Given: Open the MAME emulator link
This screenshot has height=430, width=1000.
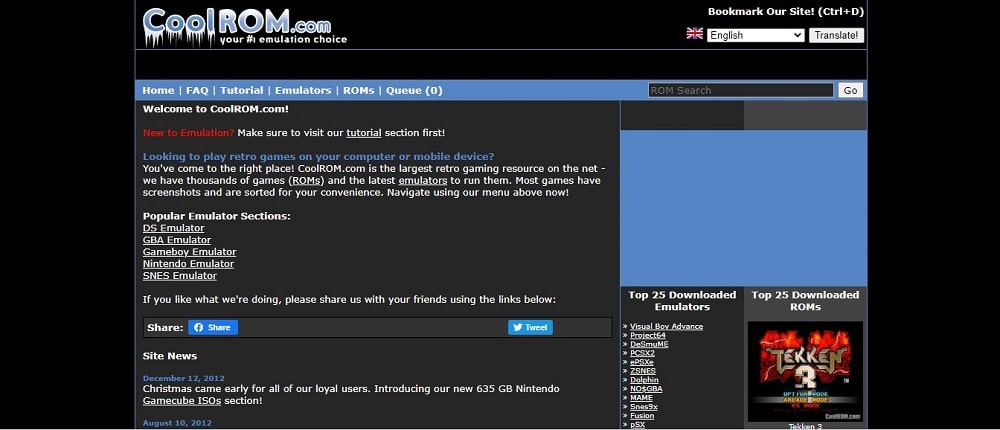Looking at the screenshot, I should pyautogui.click(x=642, y=397).
